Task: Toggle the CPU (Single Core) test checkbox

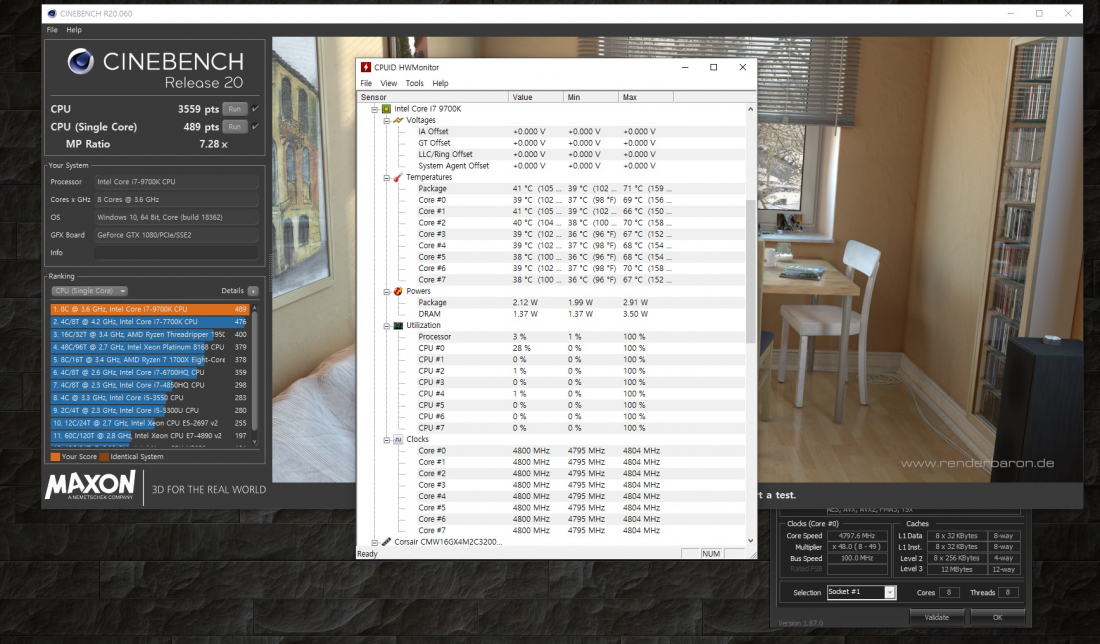Action: [255, 127]
